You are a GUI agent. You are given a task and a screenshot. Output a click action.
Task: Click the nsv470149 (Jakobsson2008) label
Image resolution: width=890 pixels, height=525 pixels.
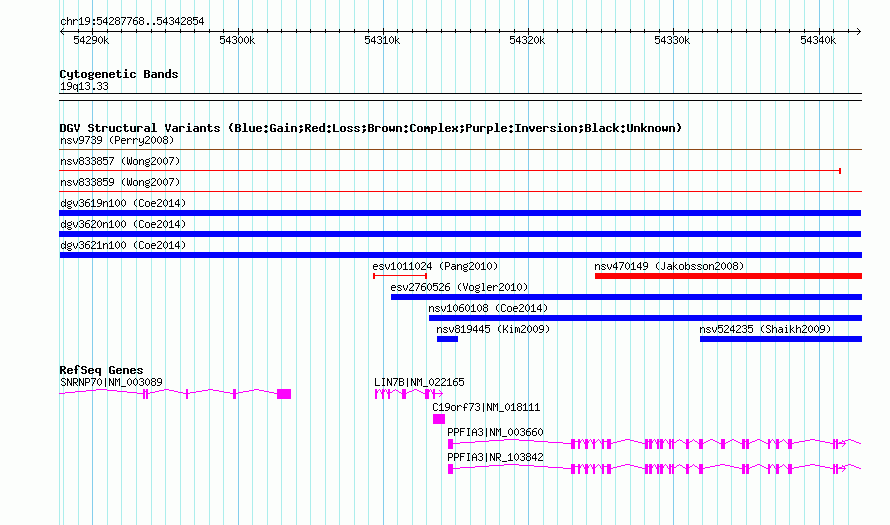click(x=669, y=266)
